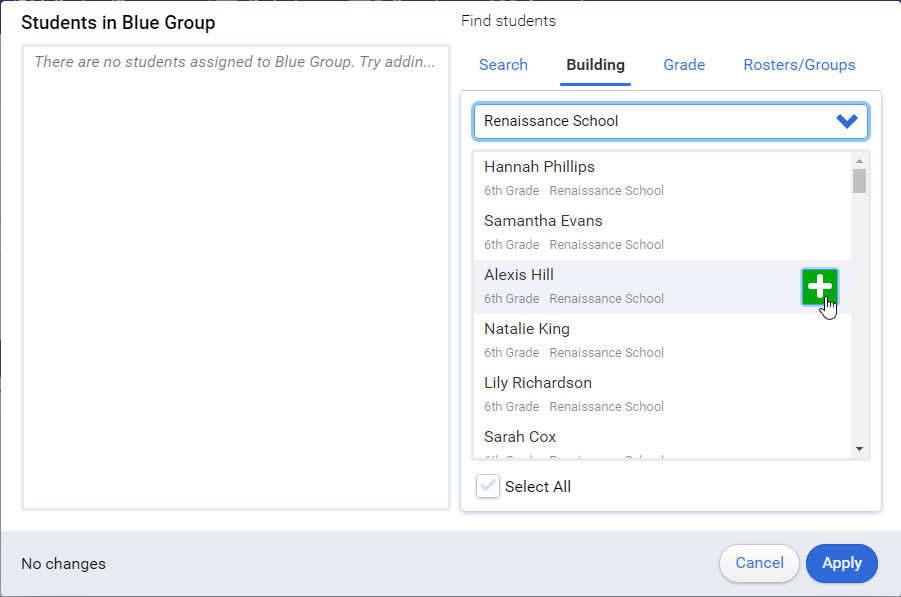Select the Building tab
Image resolution: width=901 pixels, height=597 pixels.
[595, 65]
